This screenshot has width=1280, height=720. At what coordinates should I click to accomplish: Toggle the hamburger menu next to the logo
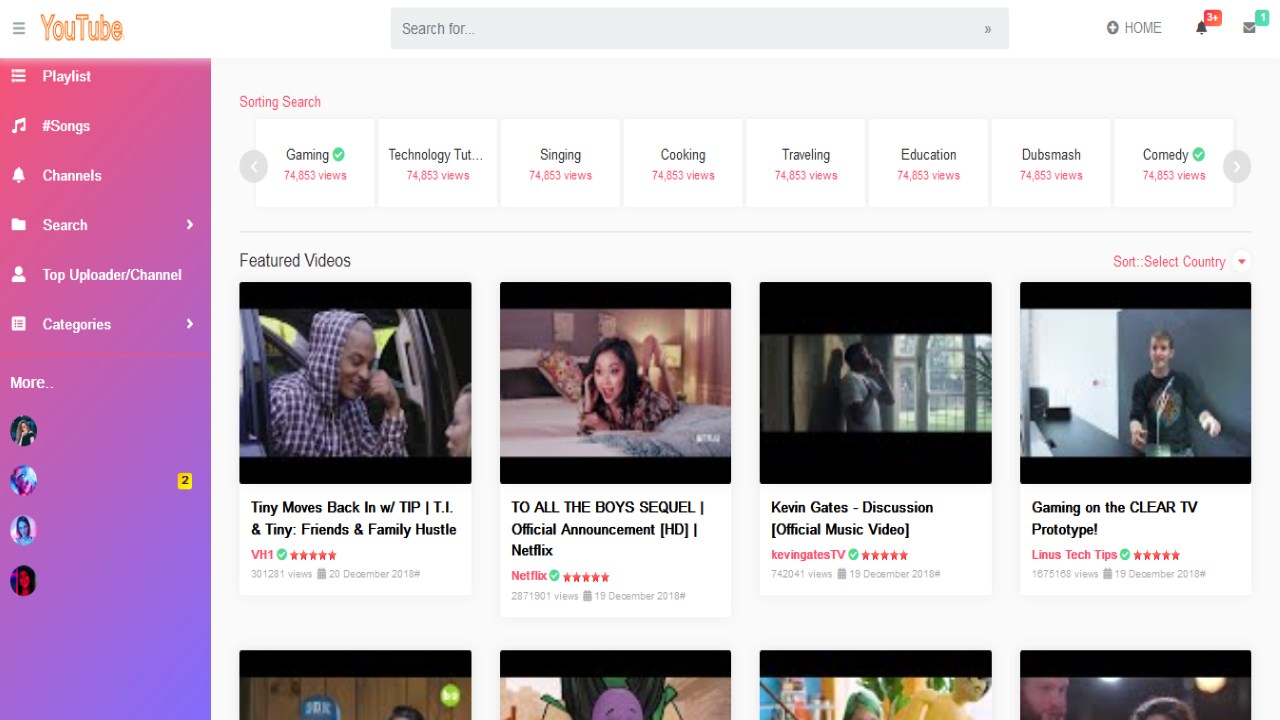click(19, 29)
